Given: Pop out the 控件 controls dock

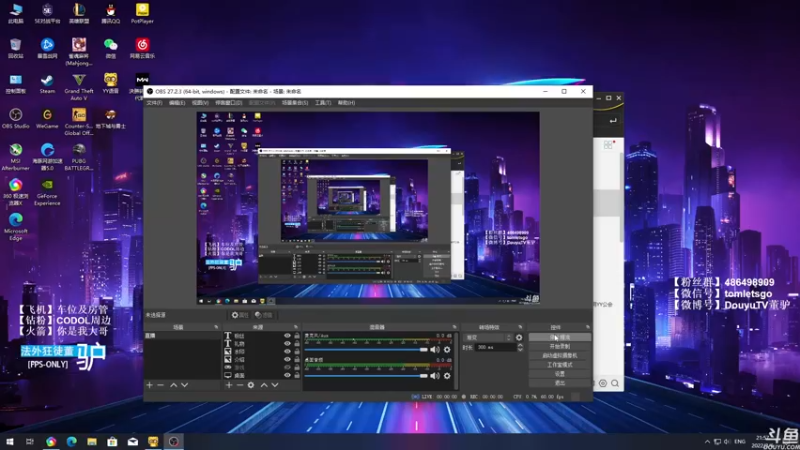Looking at the screenshot, I should (588, 327).
